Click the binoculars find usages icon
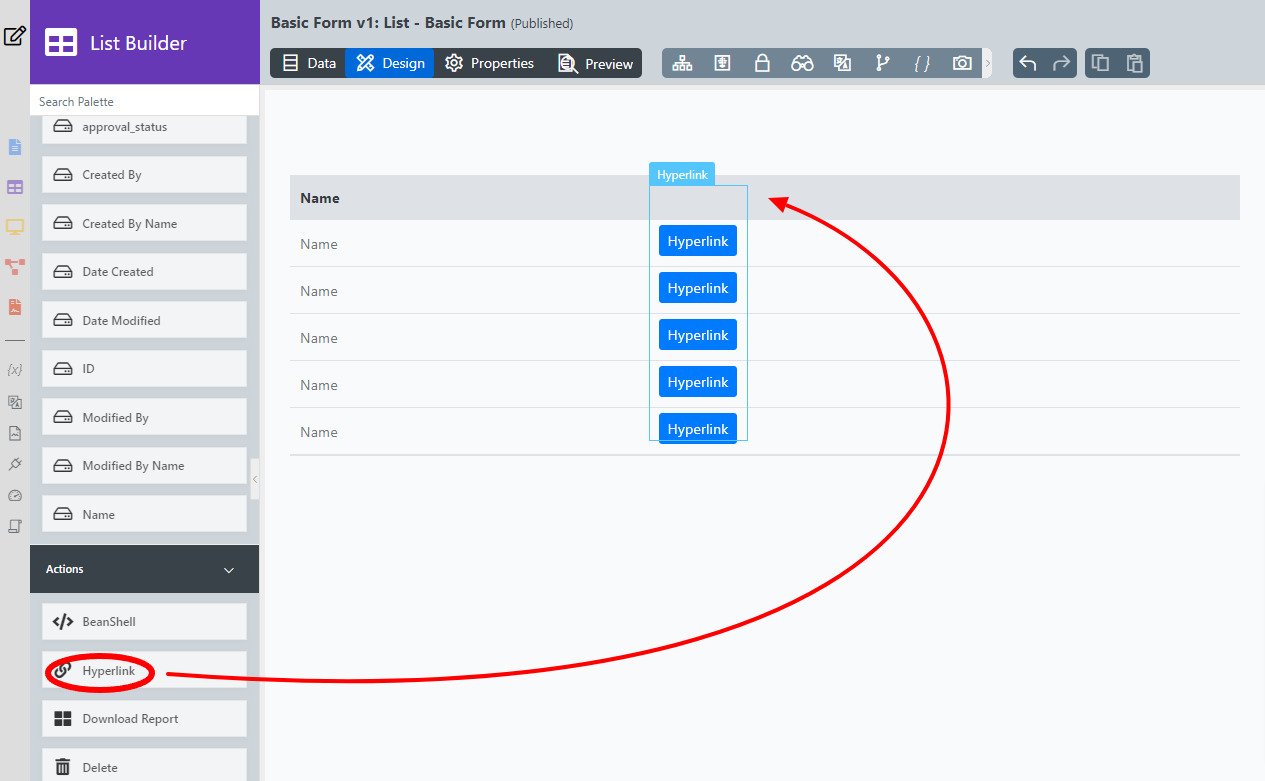The image size is (1265, 781). (802, 63)
